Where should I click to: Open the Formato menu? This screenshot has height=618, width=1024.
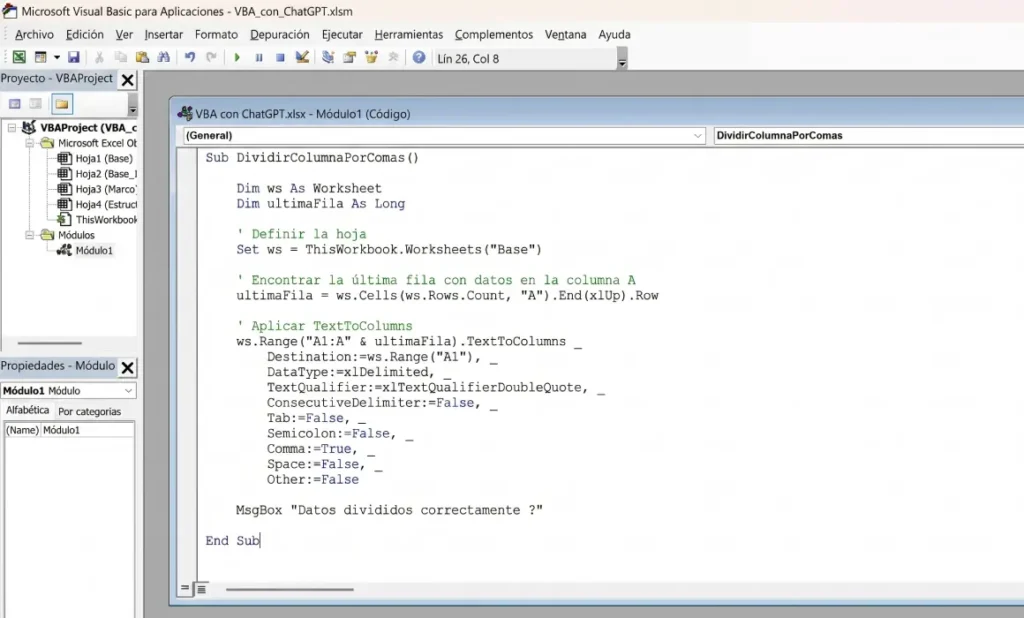coord(216,35)
